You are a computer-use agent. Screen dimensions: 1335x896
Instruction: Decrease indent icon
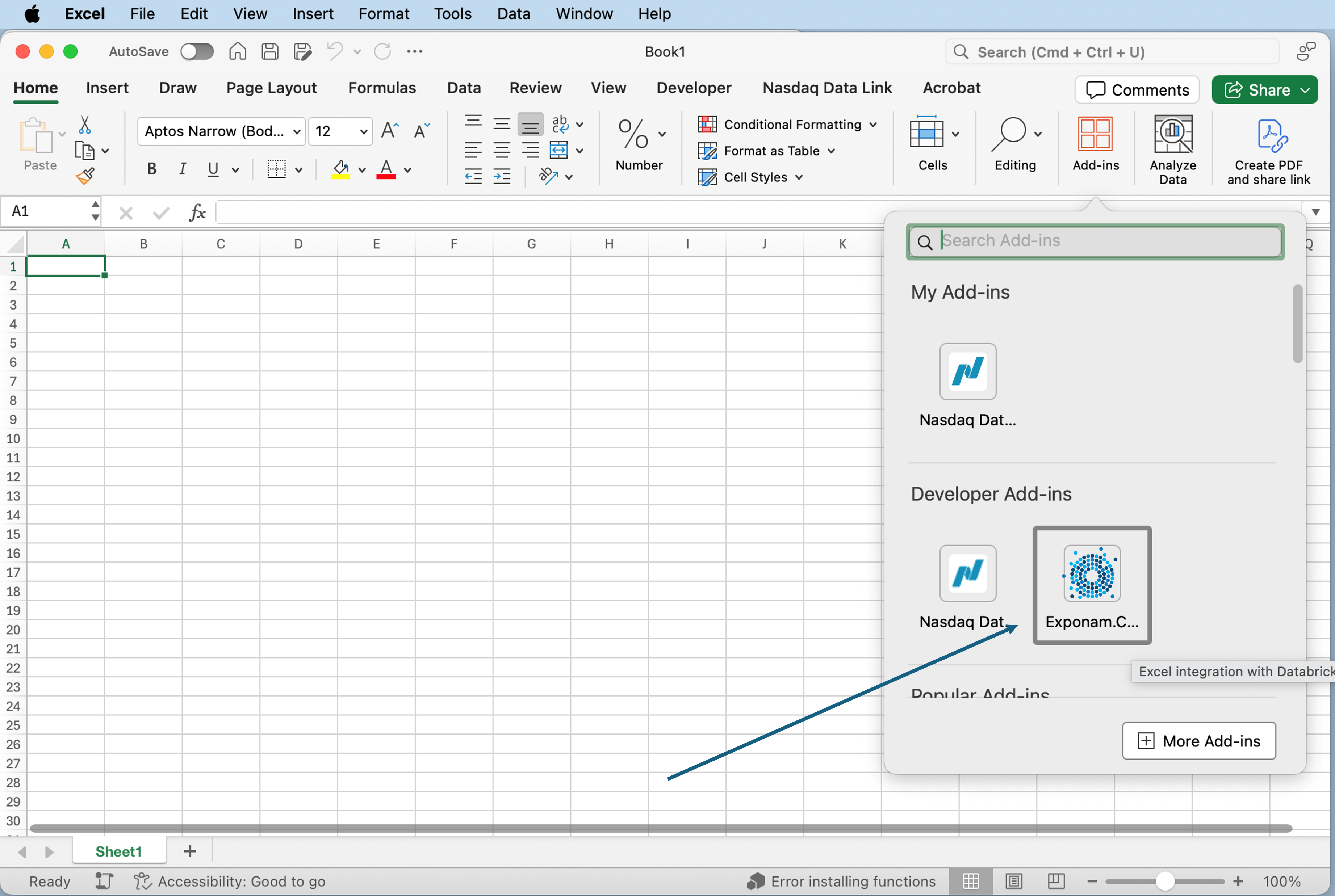[x=473, y=177]
